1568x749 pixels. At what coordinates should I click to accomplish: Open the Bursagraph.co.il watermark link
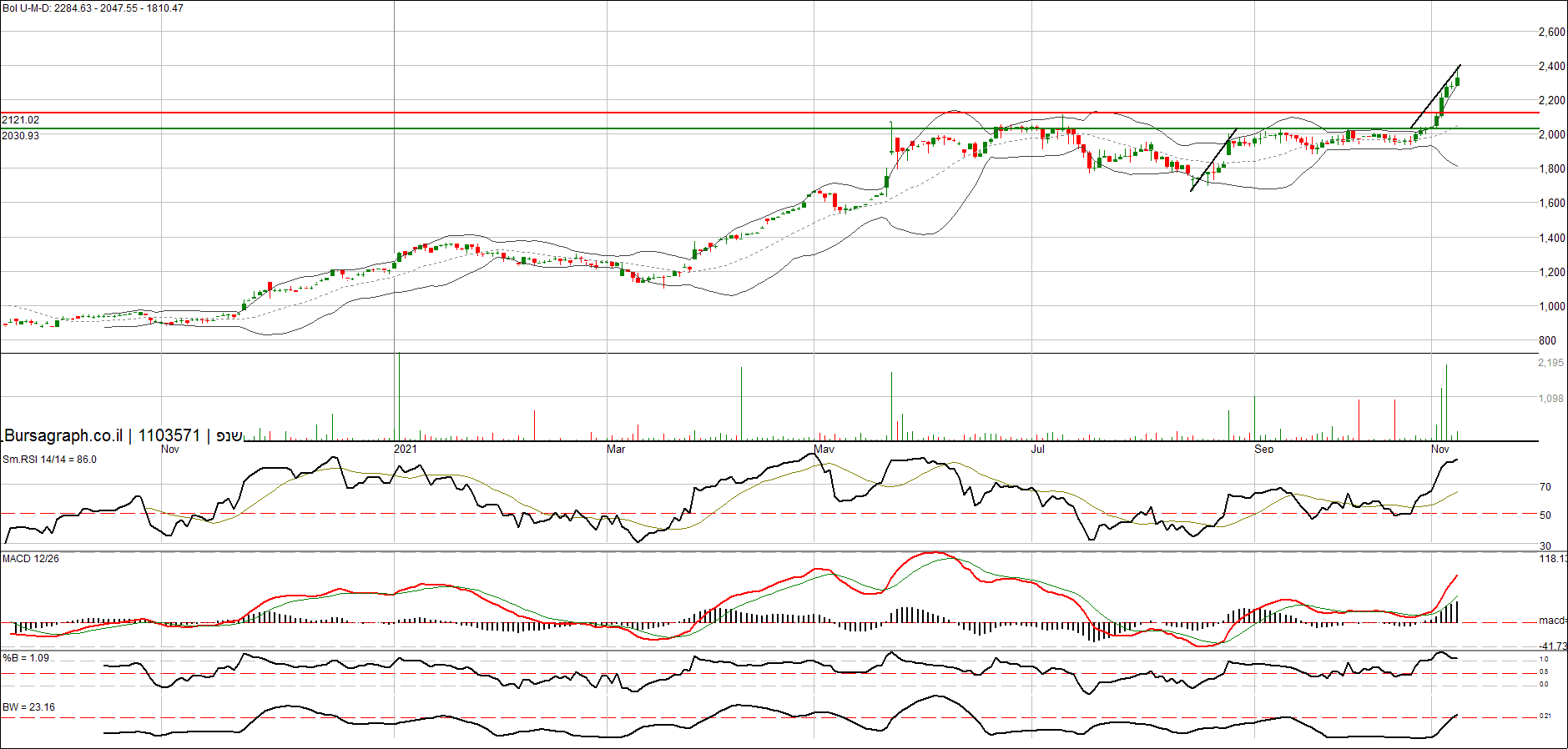point(63,435)
